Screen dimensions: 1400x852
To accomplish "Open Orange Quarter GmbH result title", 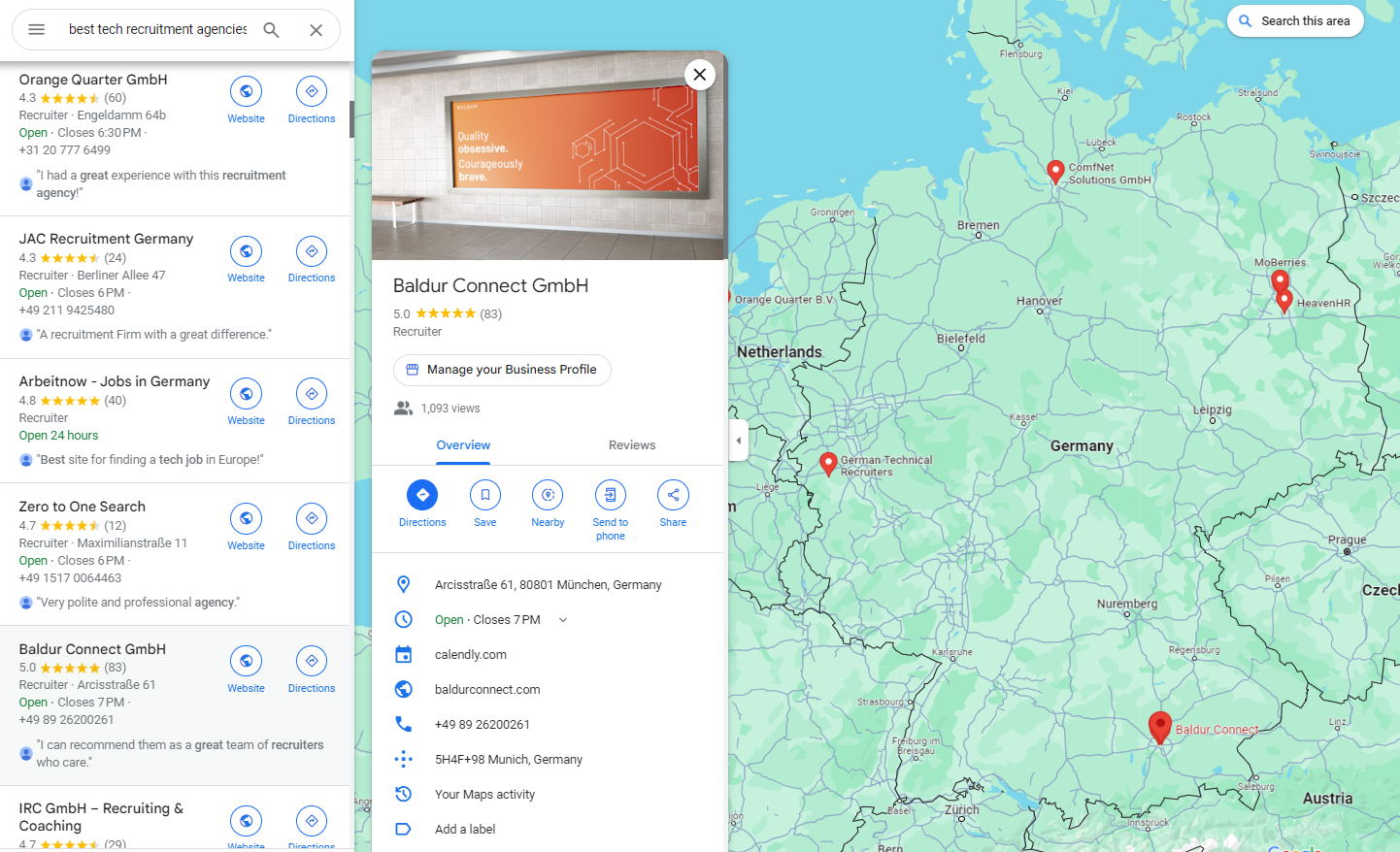I will [93, 80].
